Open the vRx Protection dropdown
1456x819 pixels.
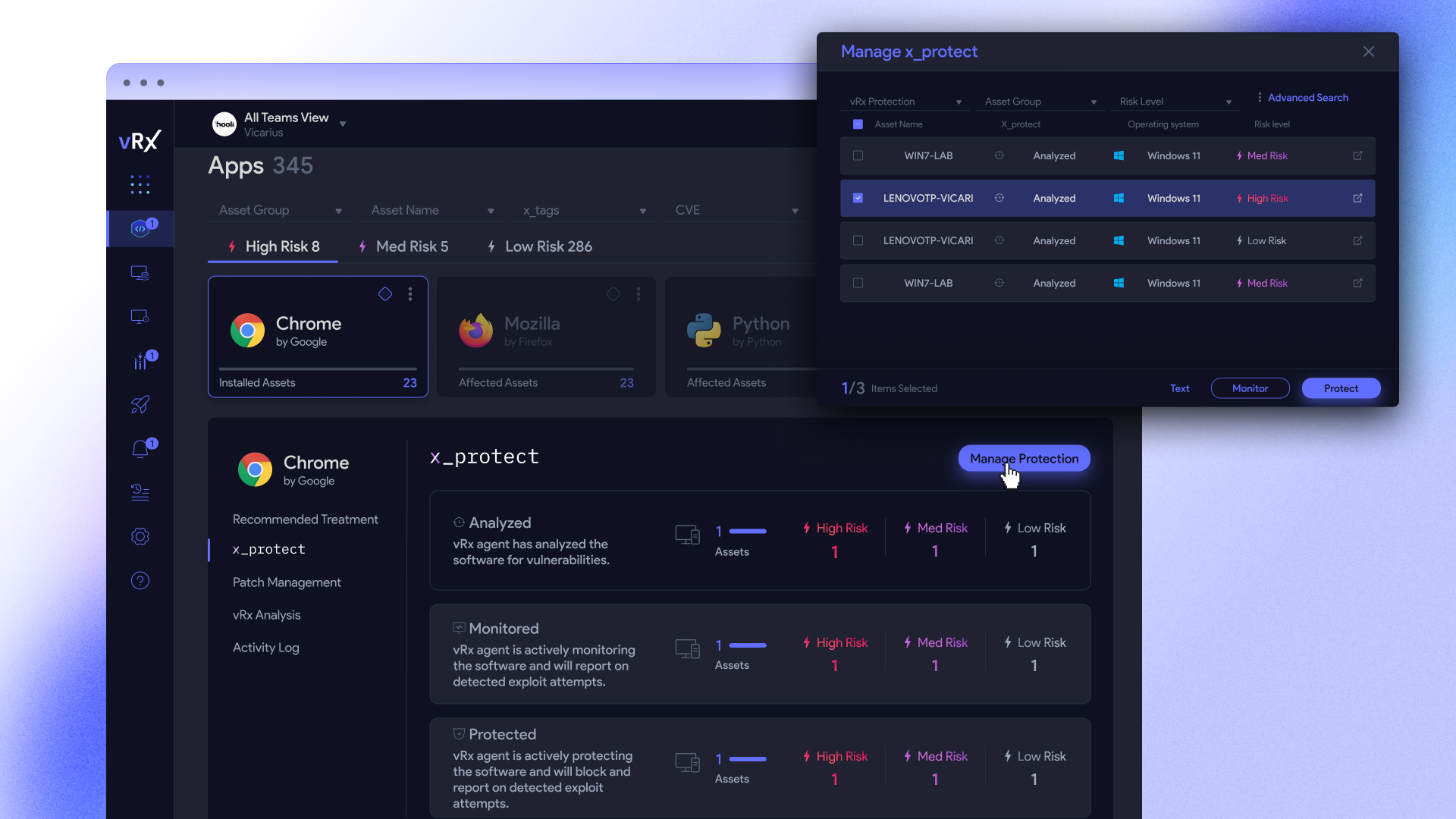905,102
